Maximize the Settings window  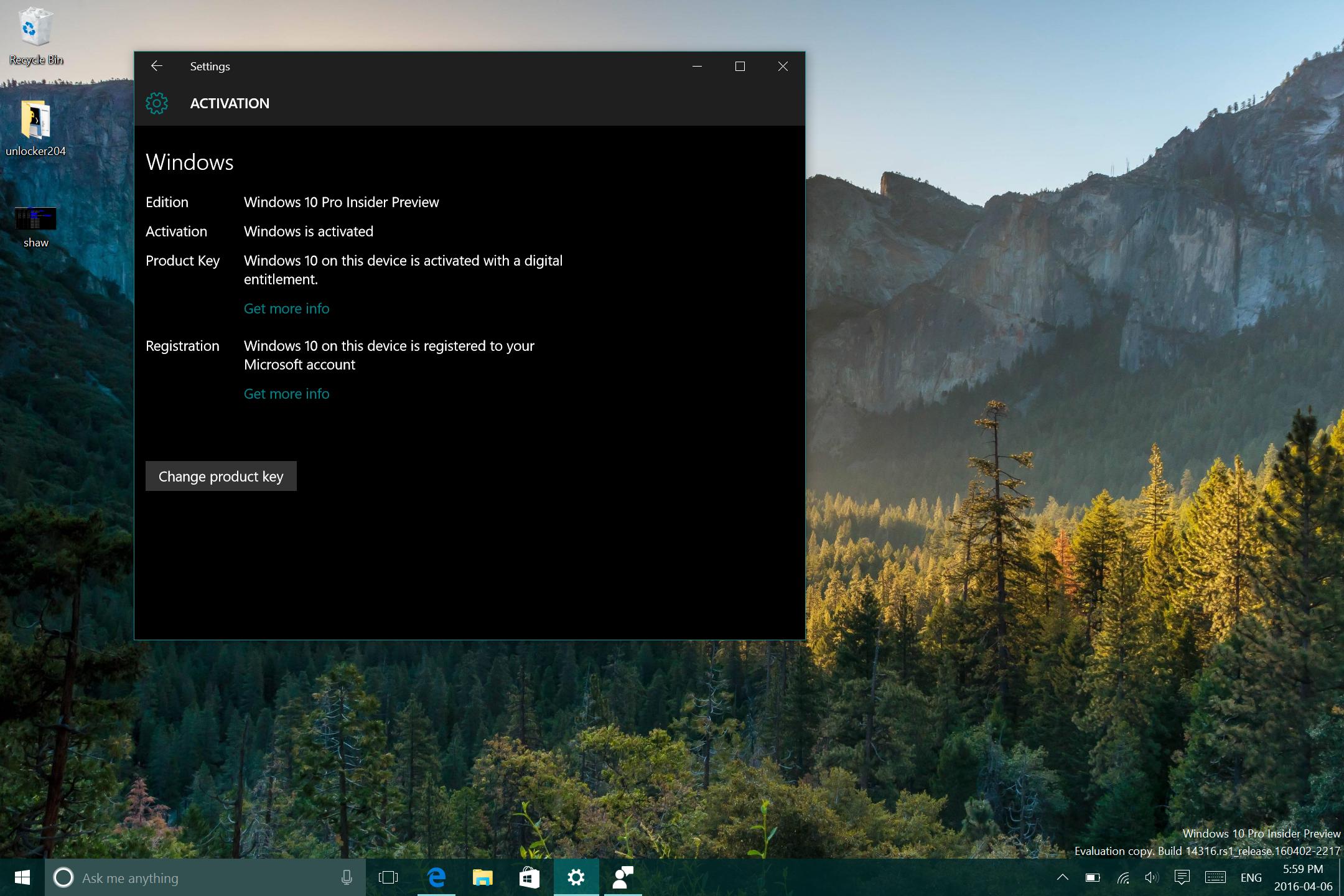point(740,66)
